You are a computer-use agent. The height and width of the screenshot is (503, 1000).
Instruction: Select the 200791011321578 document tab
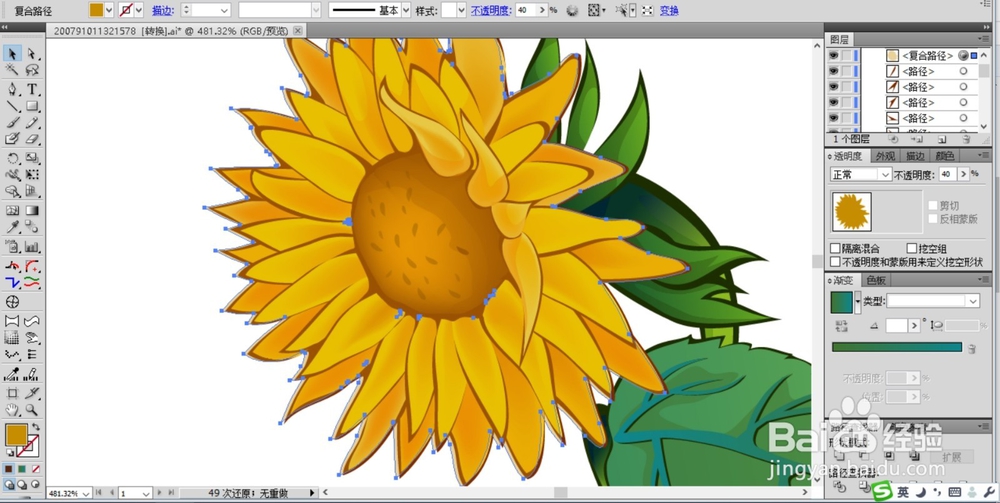(171, 31)
